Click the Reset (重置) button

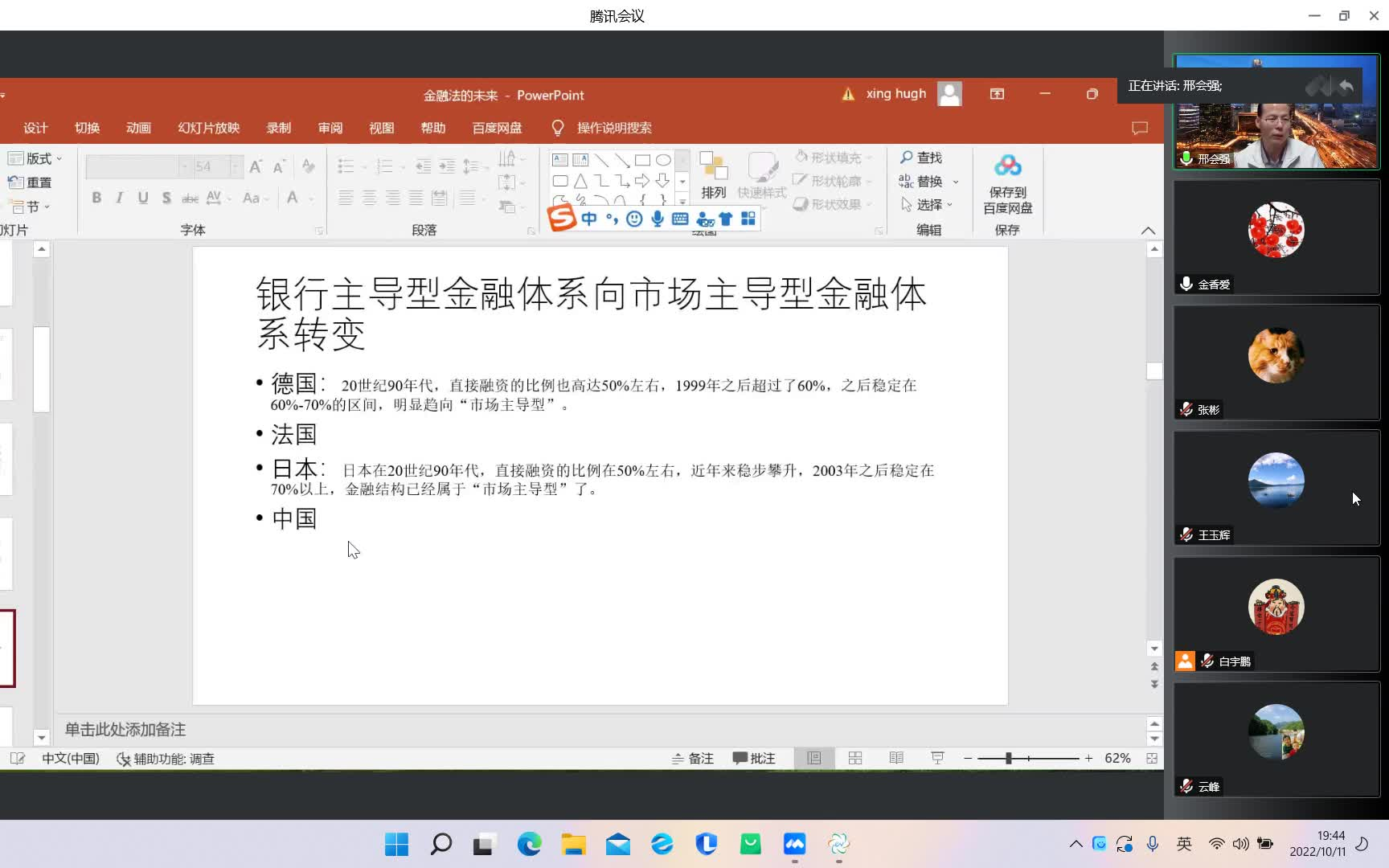30,182
